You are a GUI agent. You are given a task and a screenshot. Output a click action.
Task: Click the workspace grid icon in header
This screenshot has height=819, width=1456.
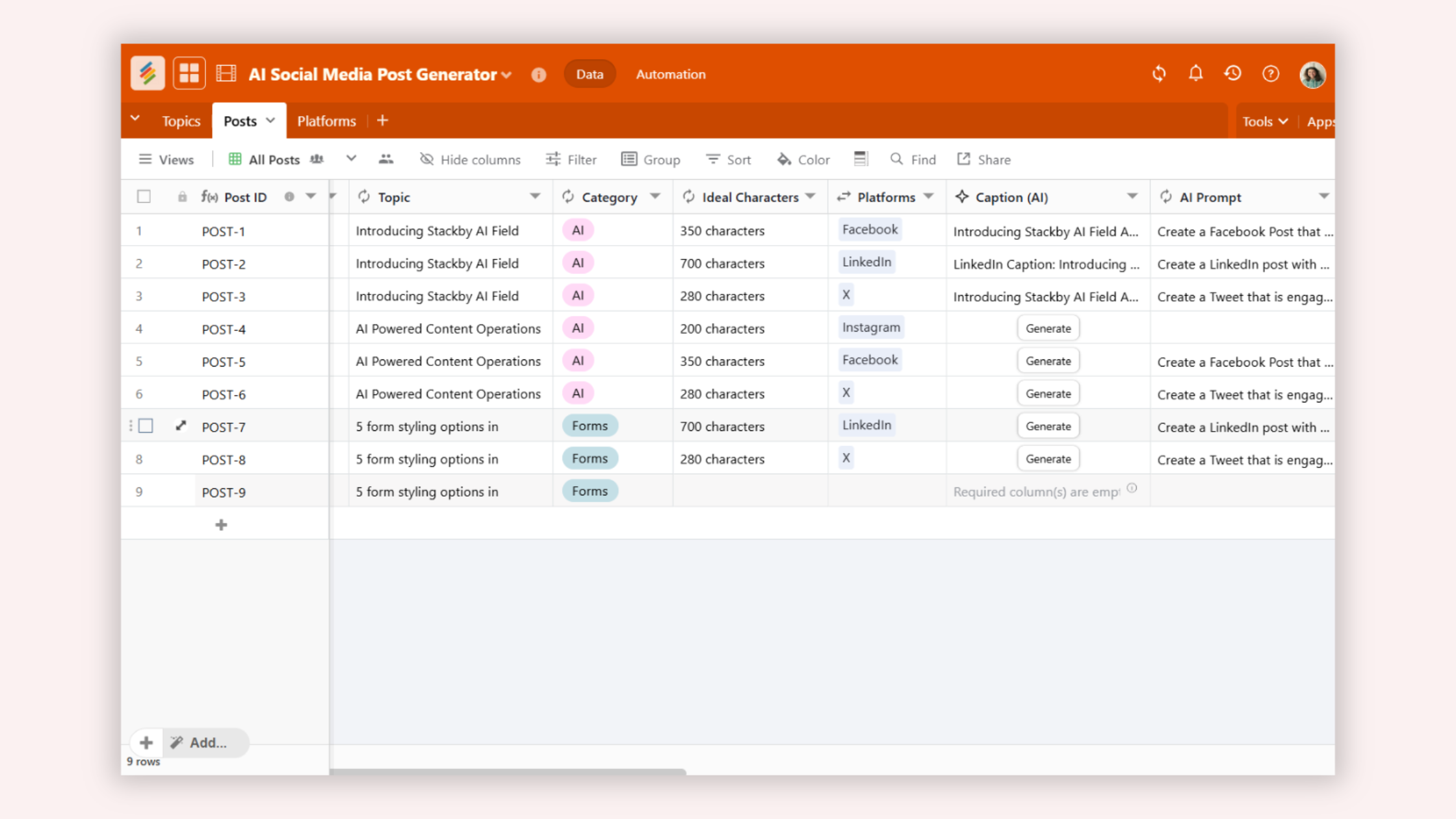pyautogui.click(x=189, y=73)
